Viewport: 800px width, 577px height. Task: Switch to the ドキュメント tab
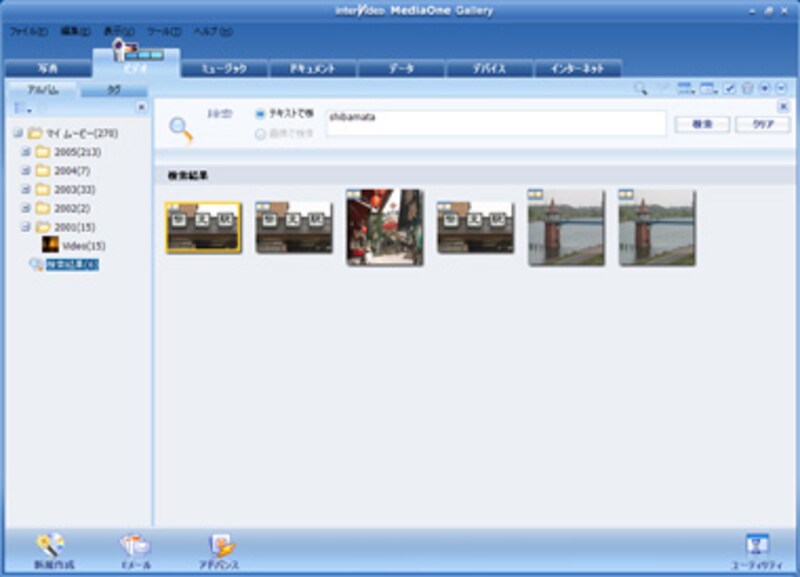tap(313, 68)
